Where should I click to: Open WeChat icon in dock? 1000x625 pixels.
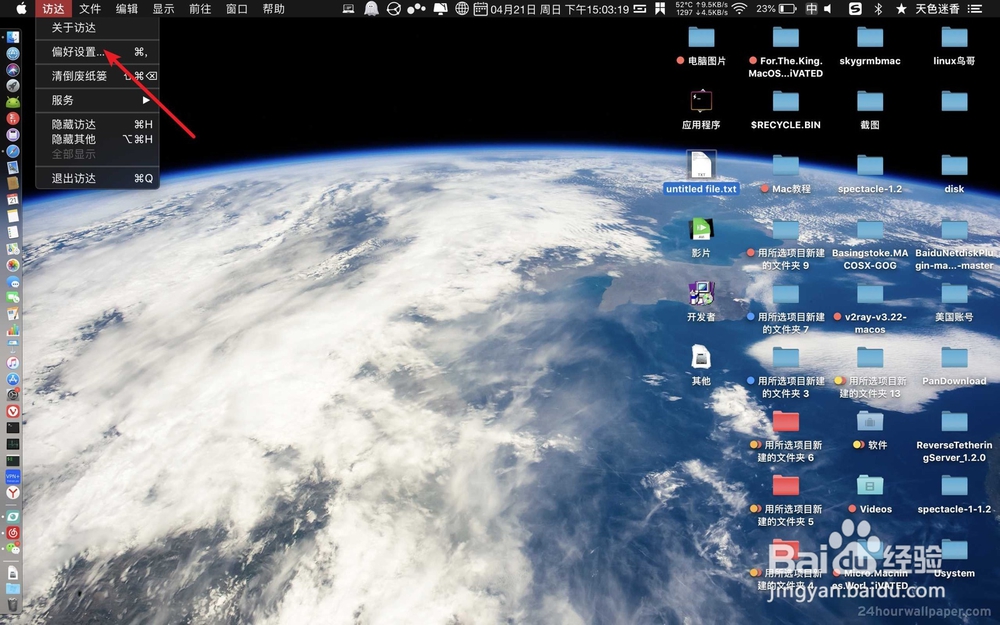[x=13, y=548]
